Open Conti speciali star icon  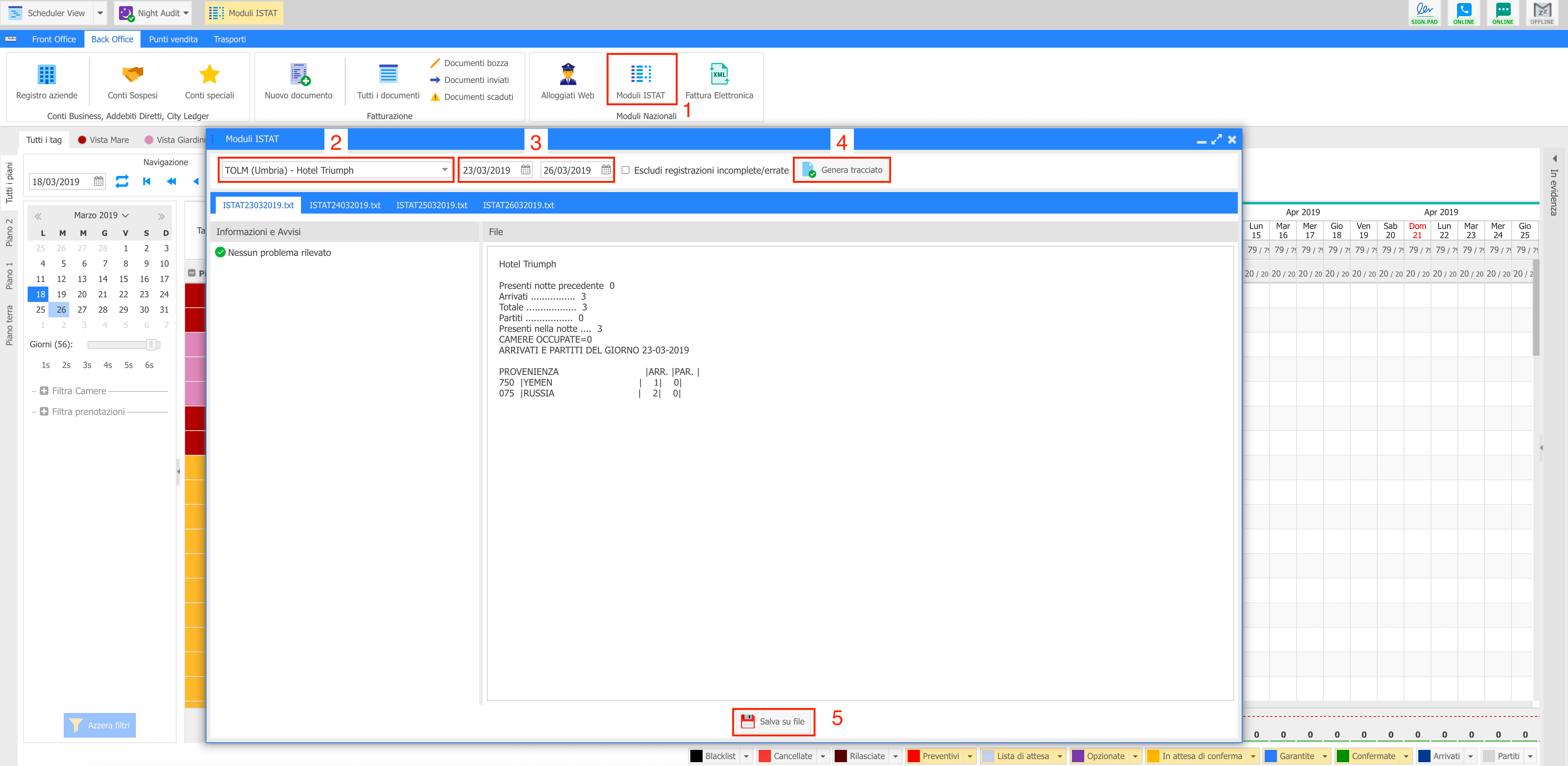209,74
